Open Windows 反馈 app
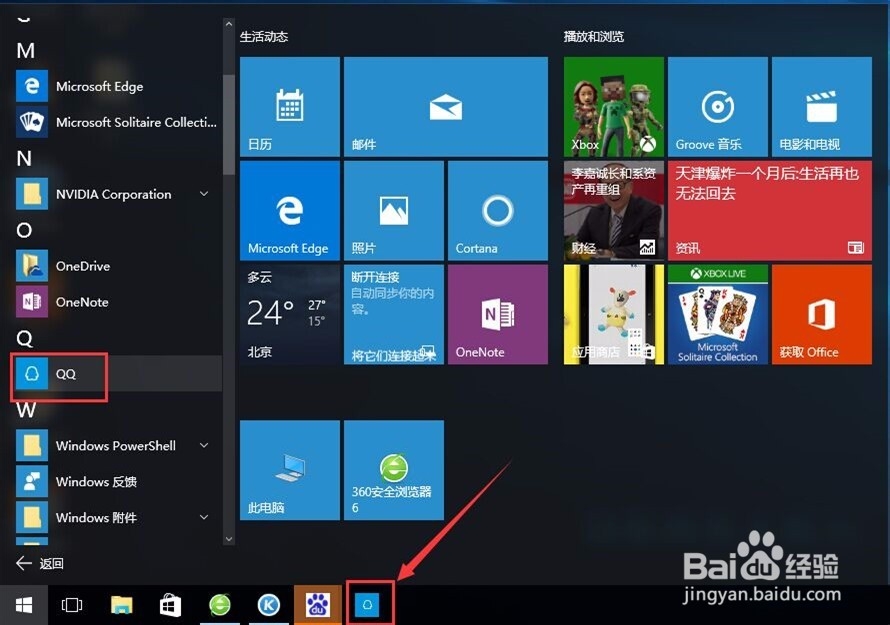890x625 pixels. [x=116, y=481]
